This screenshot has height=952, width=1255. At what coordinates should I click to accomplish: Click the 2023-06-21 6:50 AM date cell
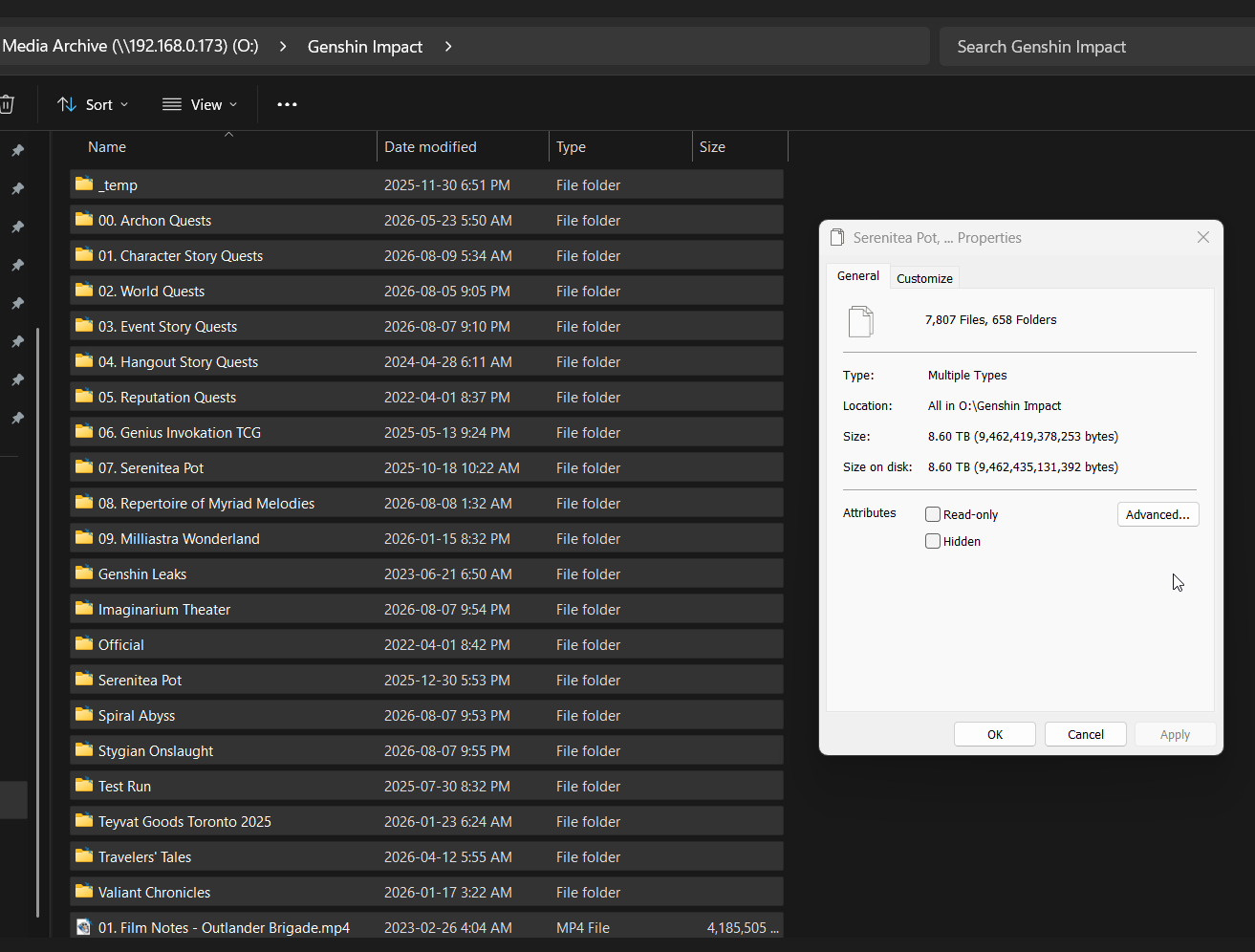[448, 573]
